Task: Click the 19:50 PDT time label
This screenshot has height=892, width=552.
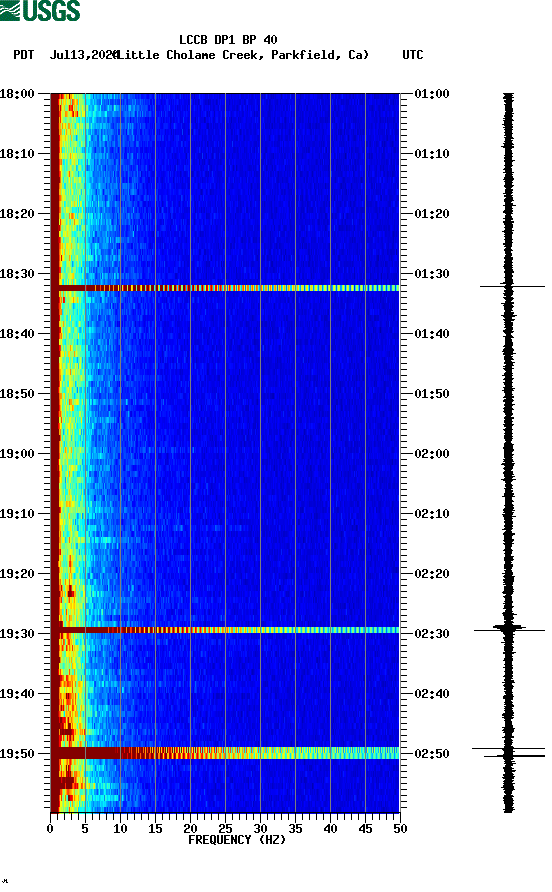Action: point(17,754)
